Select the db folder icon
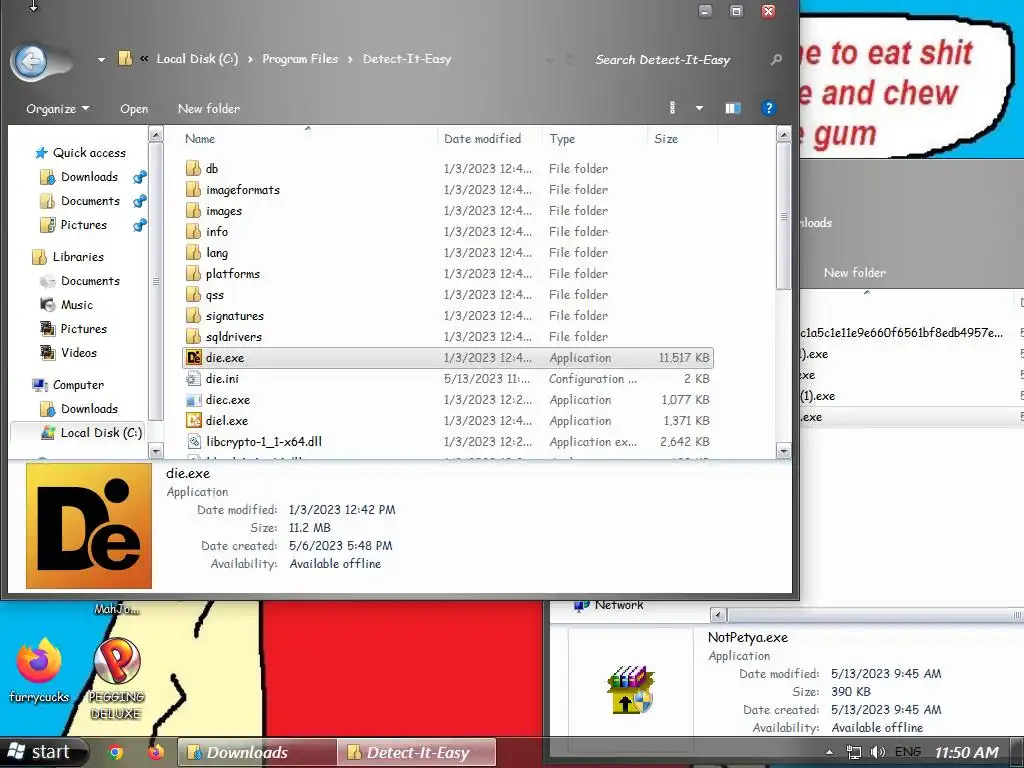The image size is (1024, 768). [x=193, y=168]
